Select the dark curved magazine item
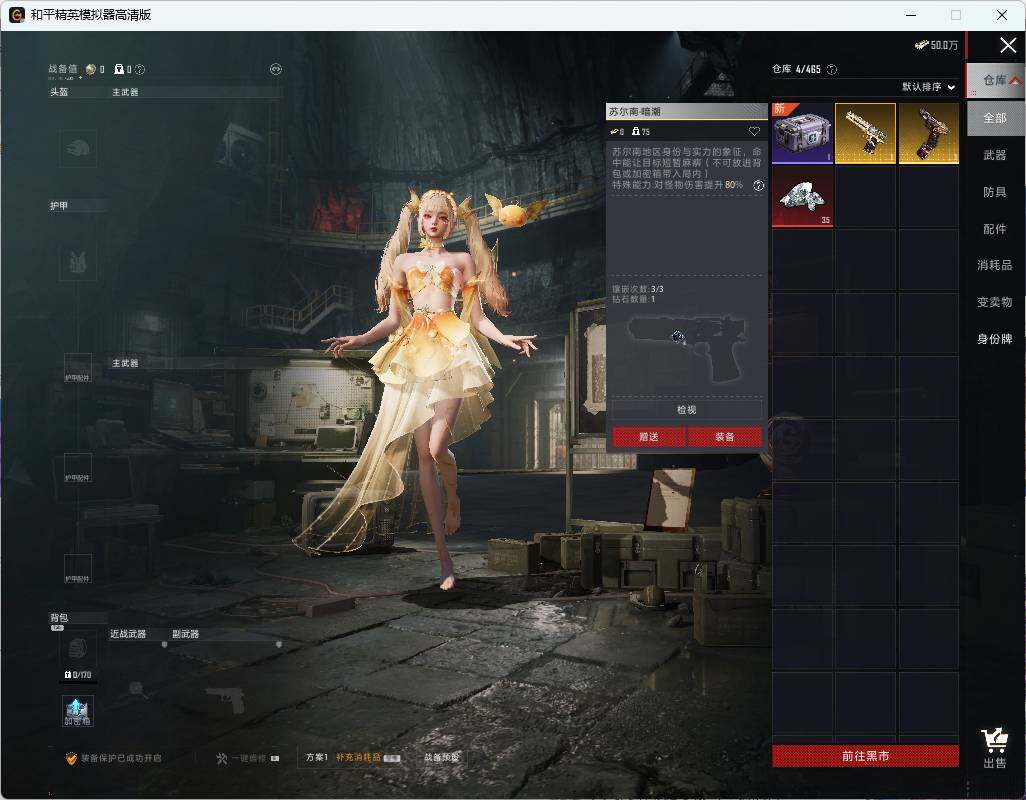Viewport: 1026px width, 800px height. (929, 133)
